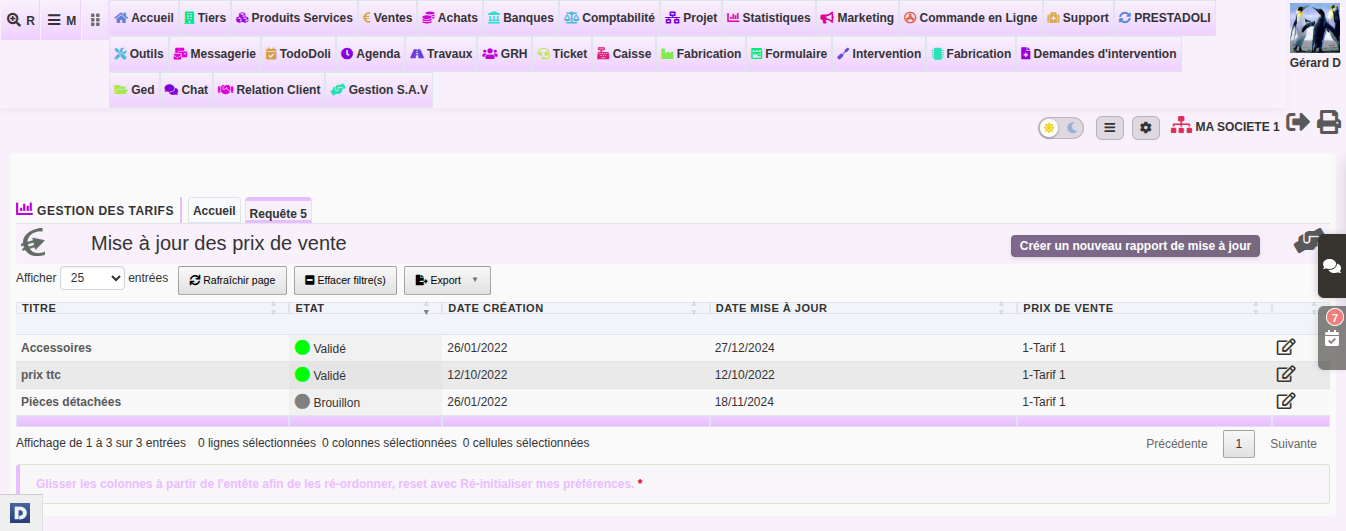Click the euro refresh icon beside title

34,243
